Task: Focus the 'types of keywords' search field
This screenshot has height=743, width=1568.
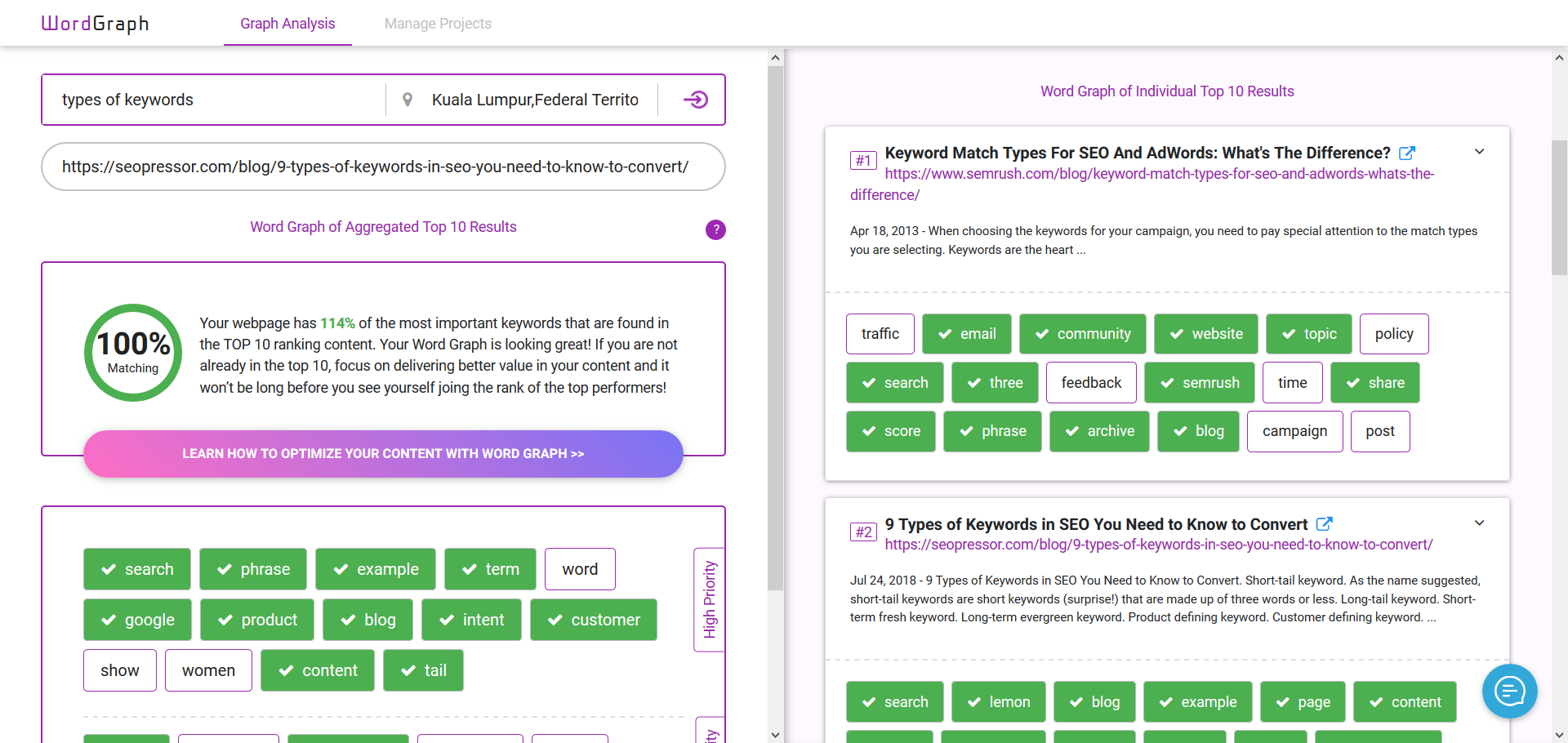Action: 214,100
